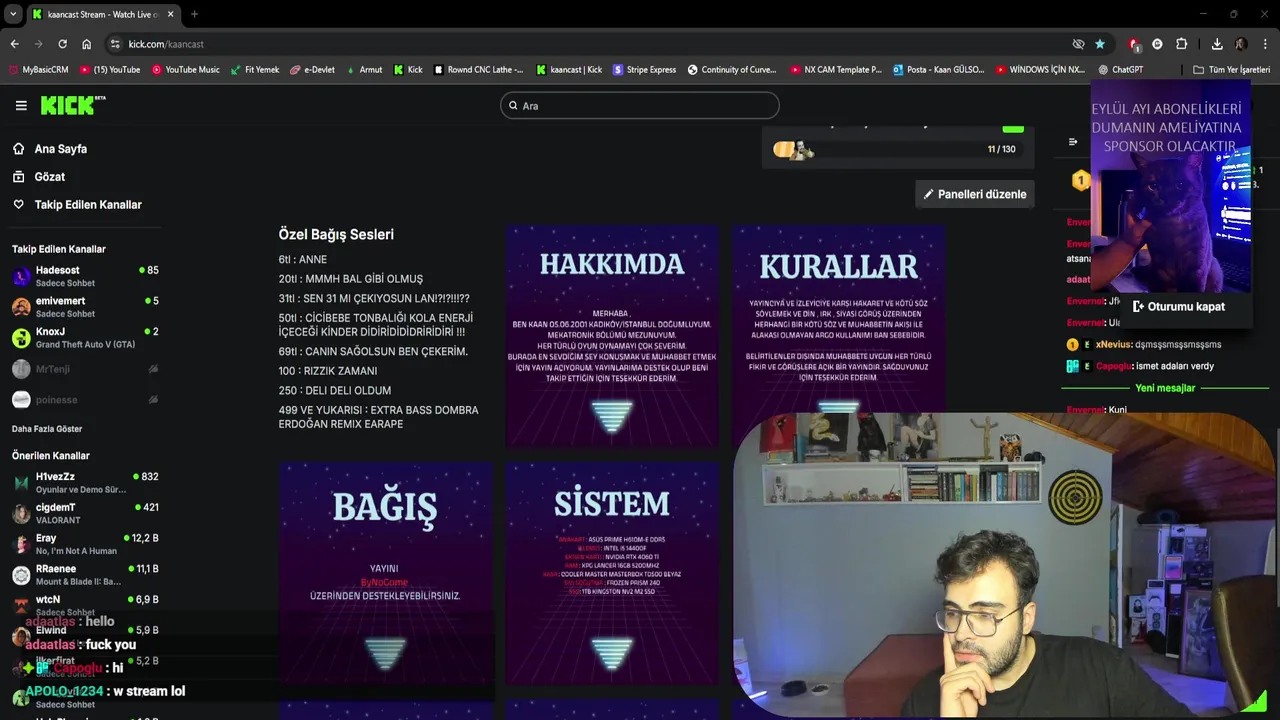This screenshot has height=720, width=1280.
Task: Open YouTube Music bookmark
Action: pyautogui.click(x=185, y=70)
